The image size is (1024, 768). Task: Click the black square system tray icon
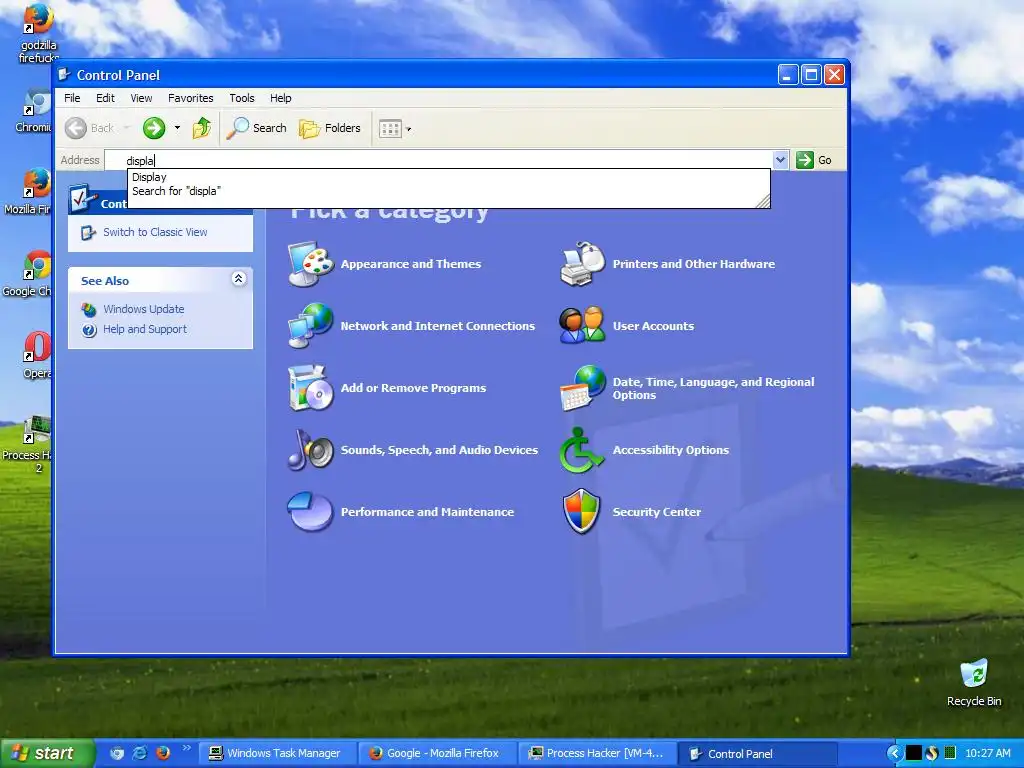(x=914, y=753)
